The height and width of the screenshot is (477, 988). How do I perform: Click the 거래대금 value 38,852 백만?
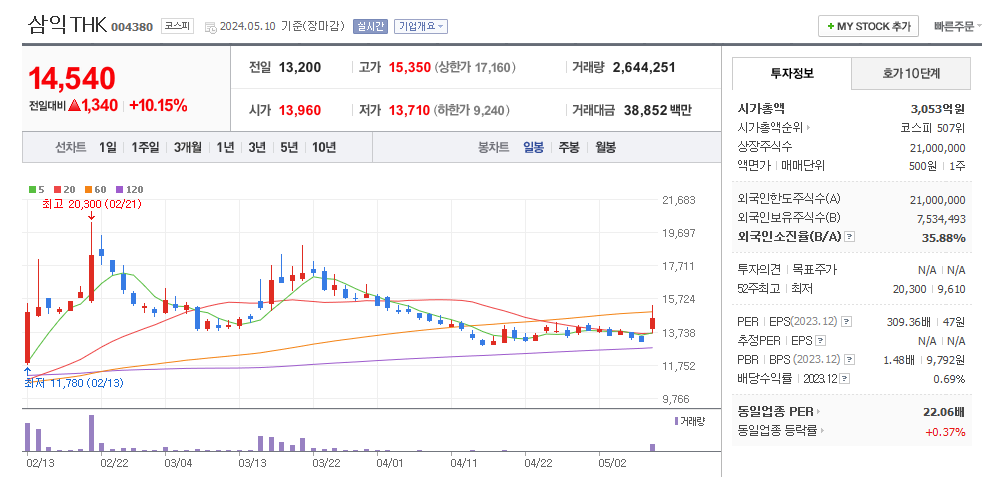(x=658, y=110)
